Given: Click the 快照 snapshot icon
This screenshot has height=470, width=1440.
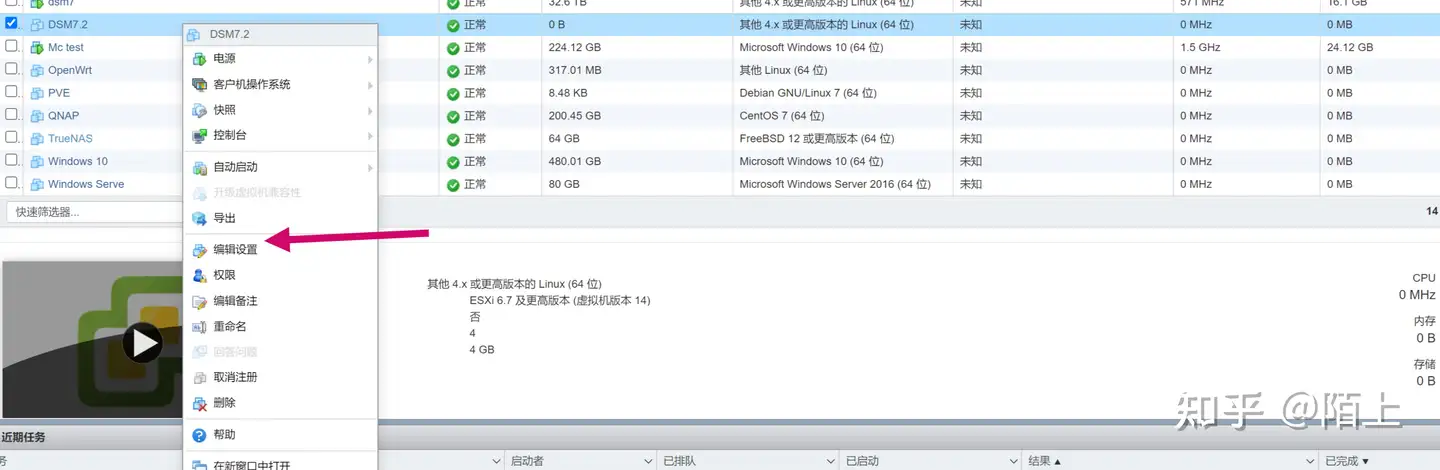Looking at the screenshot, I should 199,110.
